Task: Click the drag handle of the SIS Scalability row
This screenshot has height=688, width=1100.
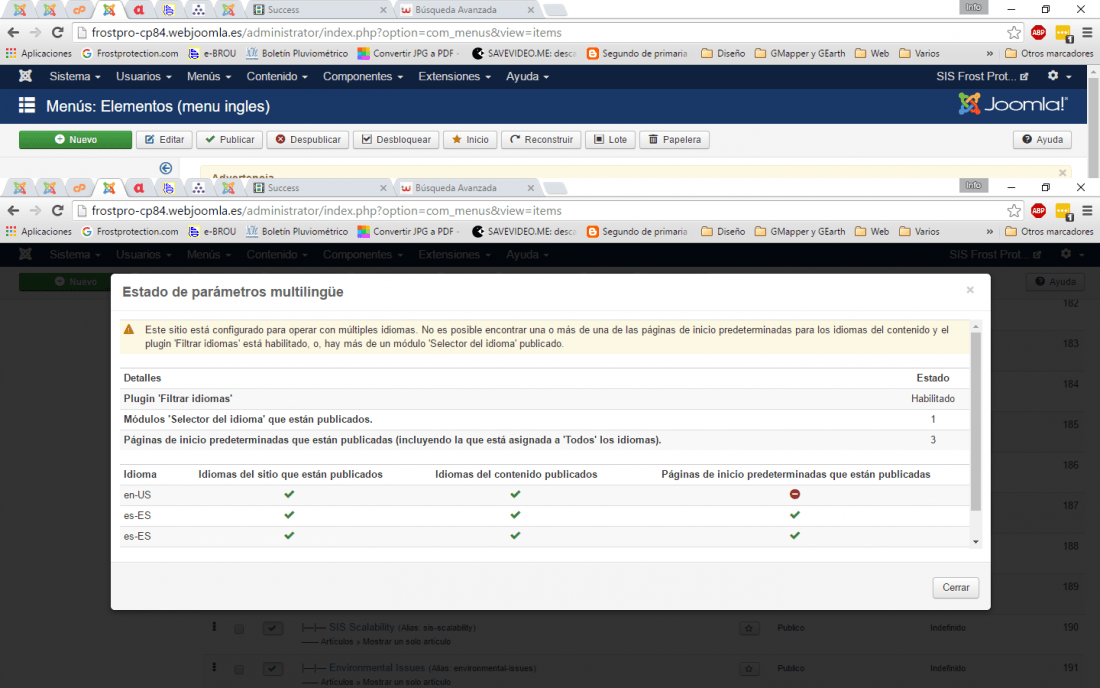Action: click(x=214, y=627)
